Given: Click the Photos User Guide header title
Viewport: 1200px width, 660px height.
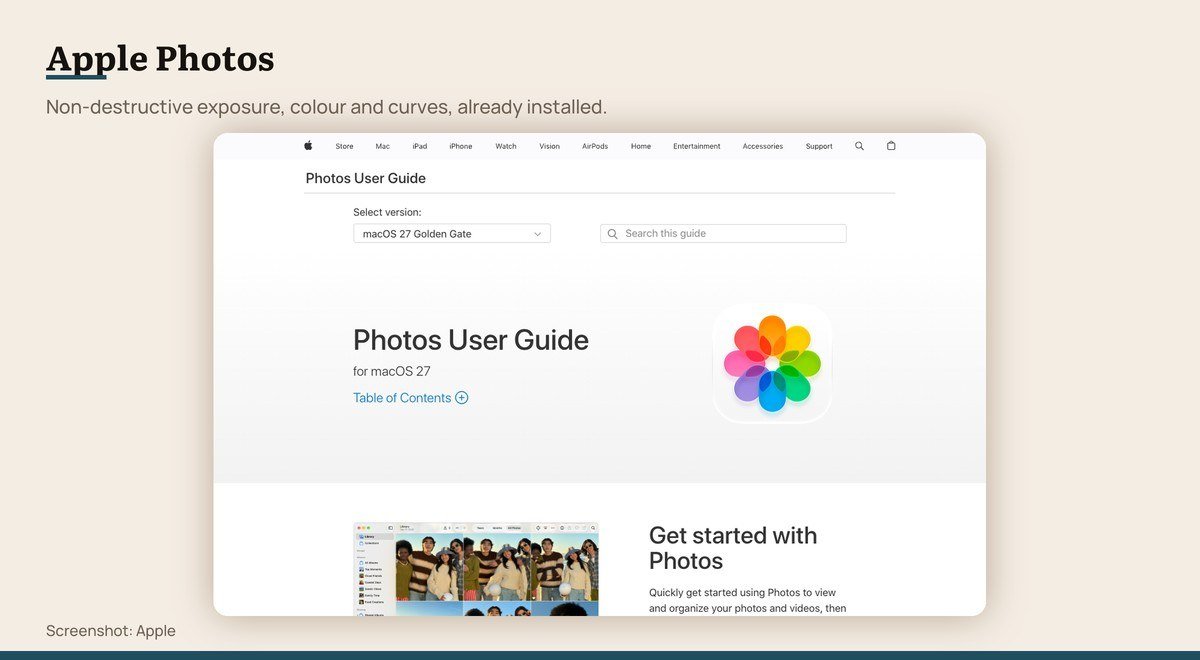Looking at the screenshot, I should (366, 178).
